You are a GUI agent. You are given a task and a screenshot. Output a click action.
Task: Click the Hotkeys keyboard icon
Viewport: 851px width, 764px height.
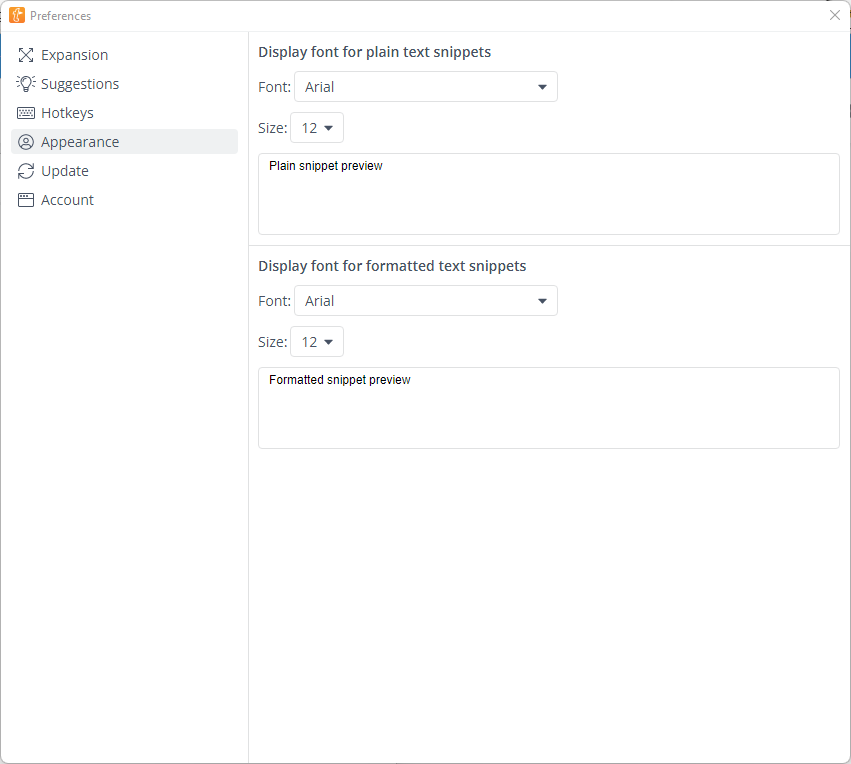point(26,113)
